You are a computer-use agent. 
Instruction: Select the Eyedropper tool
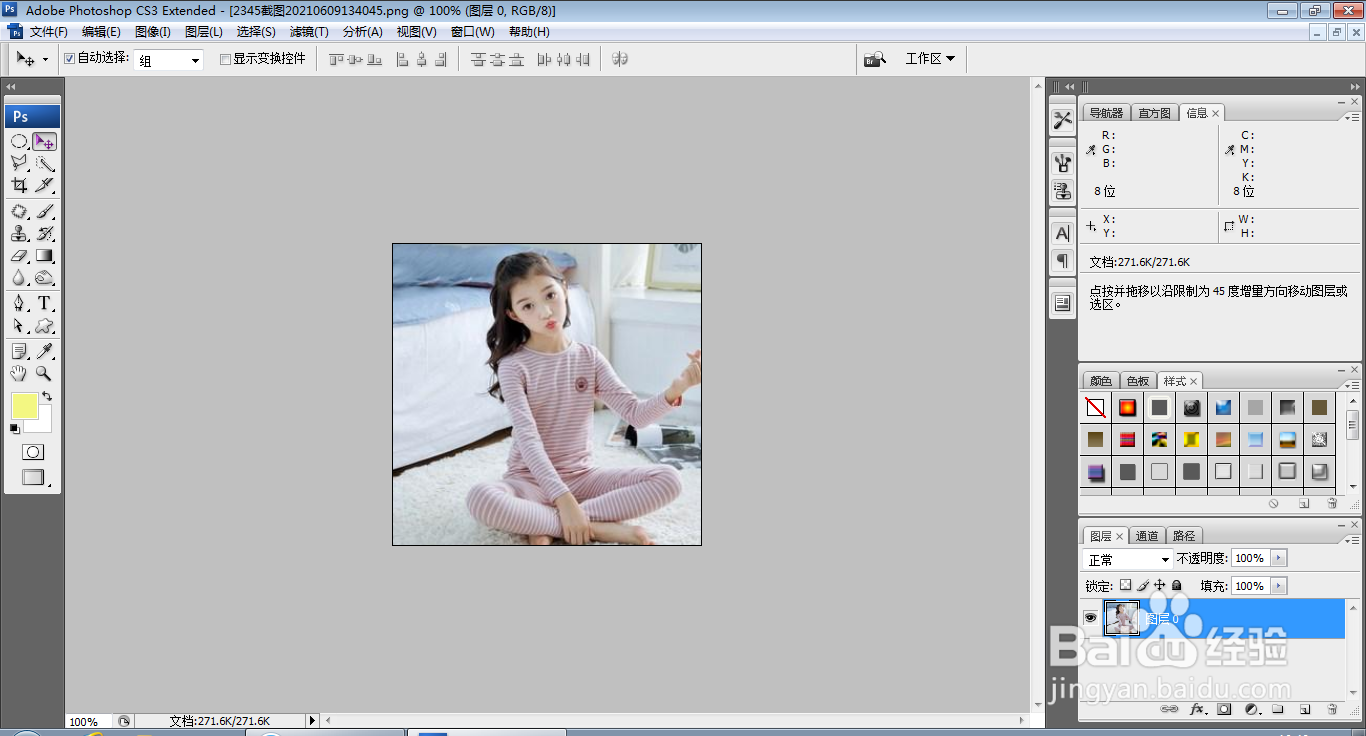click(45, 351)
